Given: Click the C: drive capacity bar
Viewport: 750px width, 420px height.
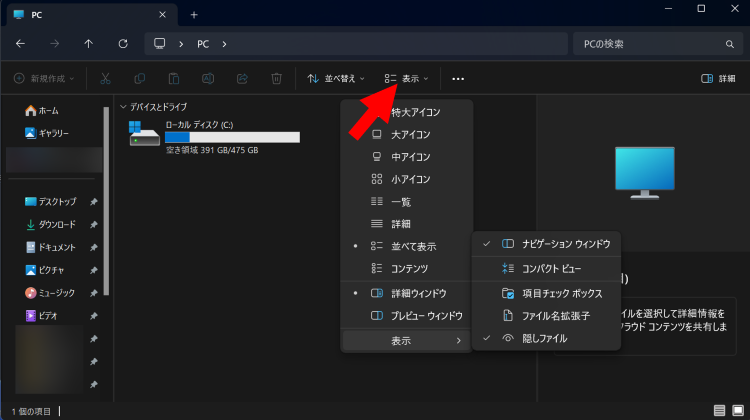Looking at the screenshot, I should (232, 137).
